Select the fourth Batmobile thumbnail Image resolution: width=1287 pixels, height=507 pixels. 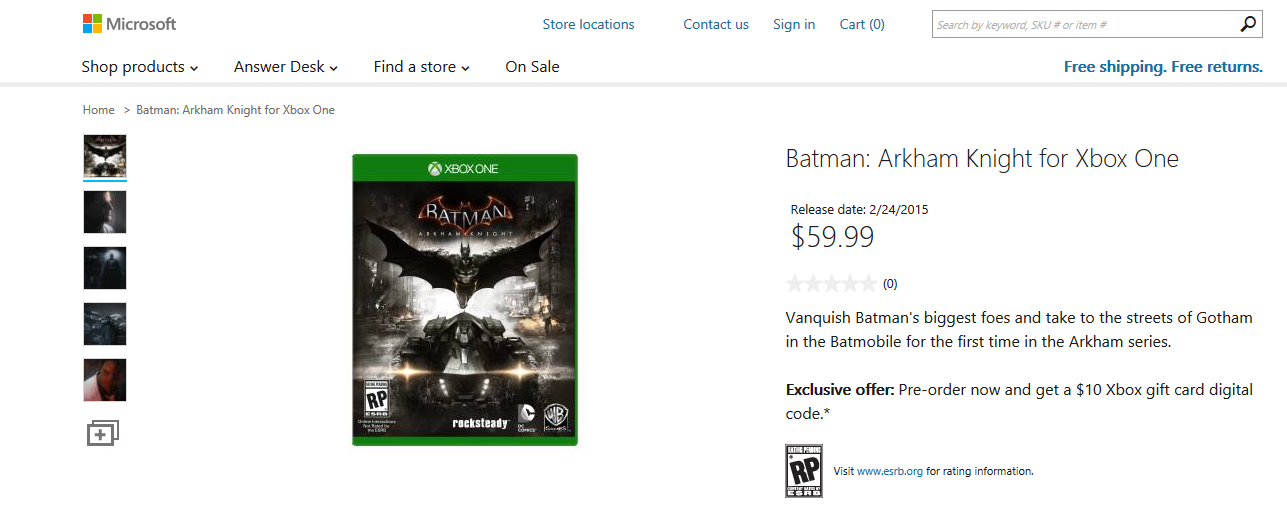point(105,324)
